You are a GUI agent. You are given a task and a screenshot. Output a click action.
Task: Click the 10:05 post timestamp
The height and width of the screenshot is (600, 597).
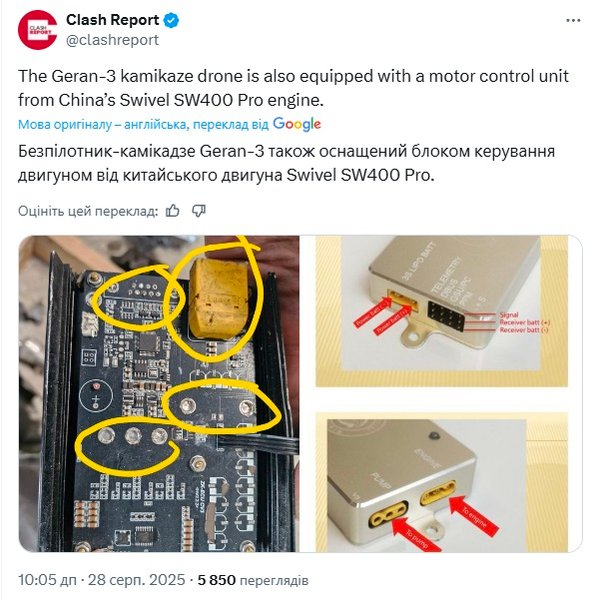(x=47, y=580)
